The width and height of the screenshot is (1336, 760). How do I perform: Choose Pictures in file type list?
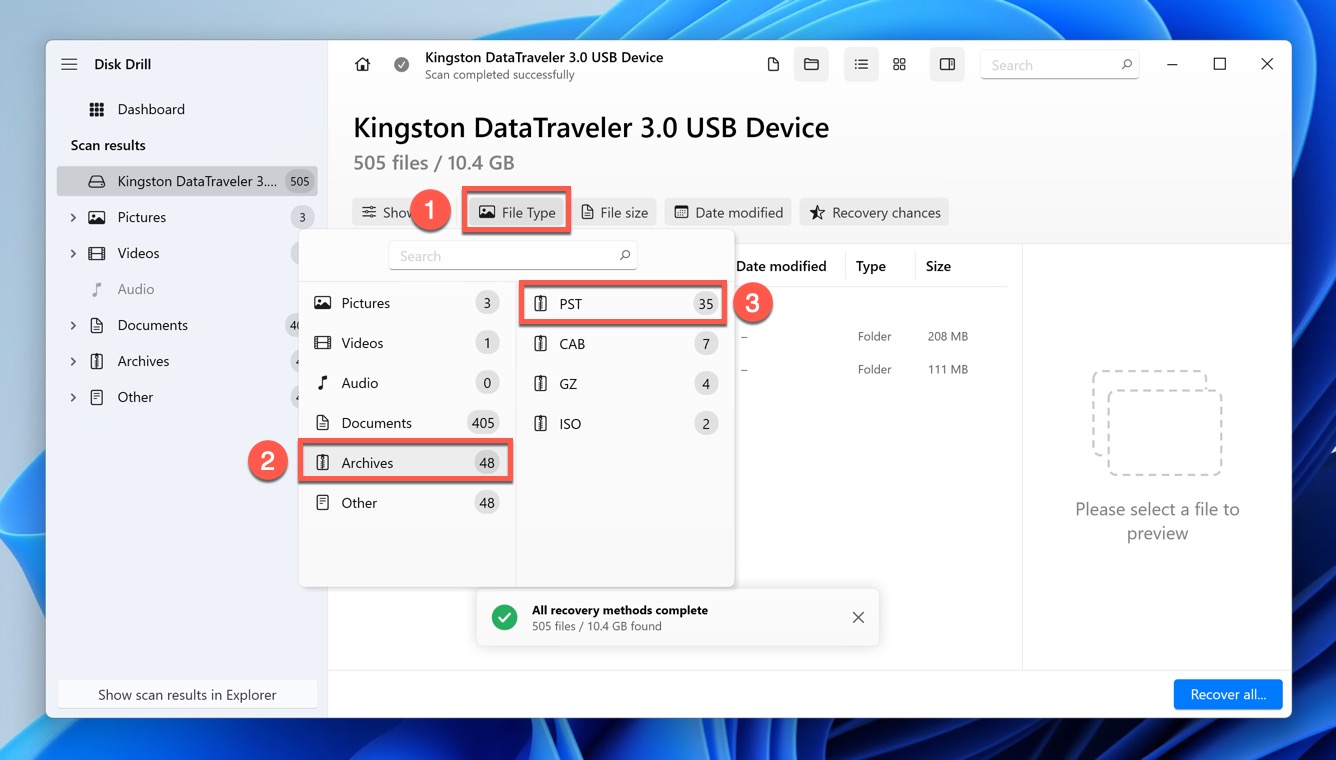pyautogui.click(x=406, y=303)
